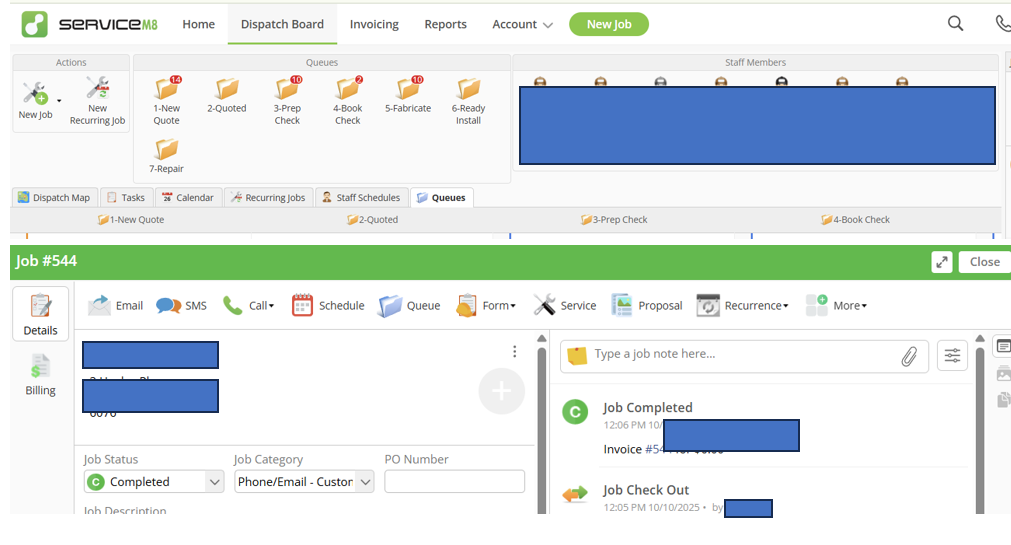Image resolution: width=1011 pixels, height=545 pixels.
Task: Open the note filter settings icon
Action: click(952, 355)
